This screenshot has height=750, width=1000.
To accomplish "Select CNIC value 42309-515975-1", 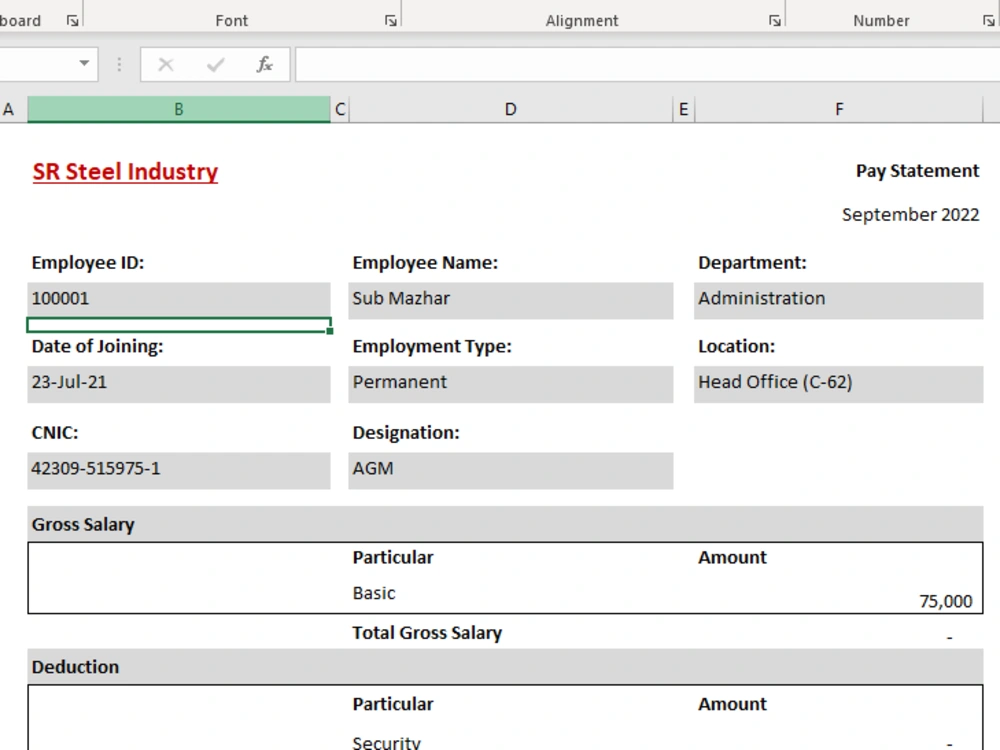I will (179, 470).
